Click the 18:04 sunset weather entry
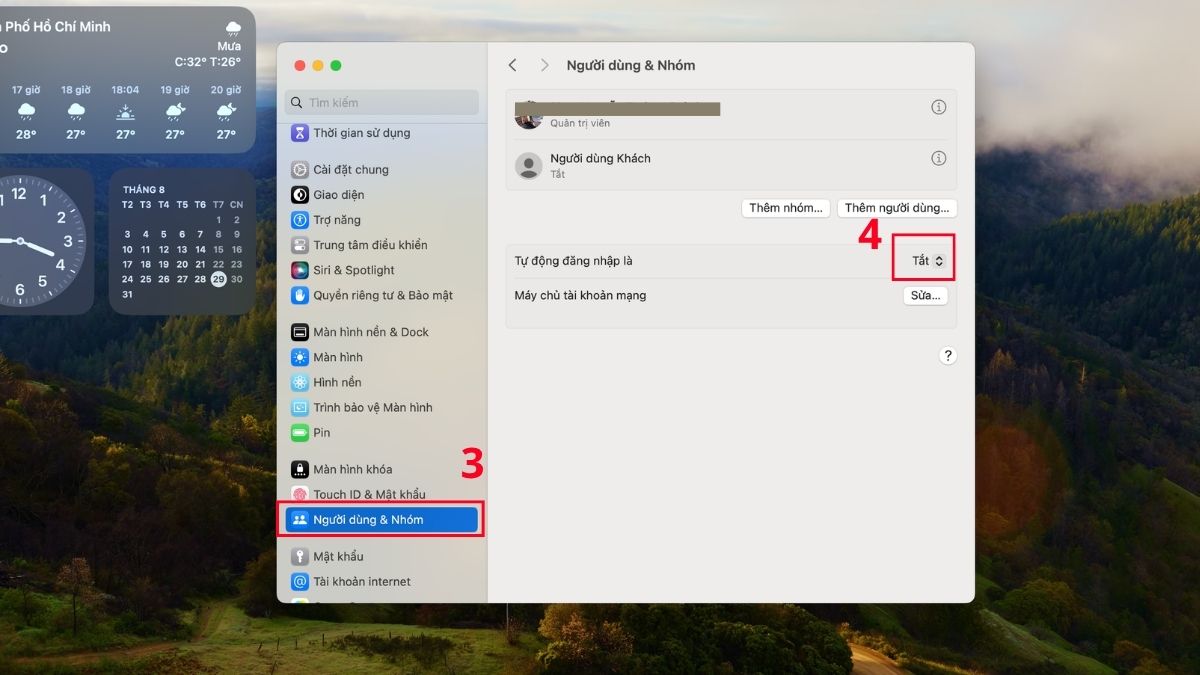1200x675 pixels. click(125, 112)
